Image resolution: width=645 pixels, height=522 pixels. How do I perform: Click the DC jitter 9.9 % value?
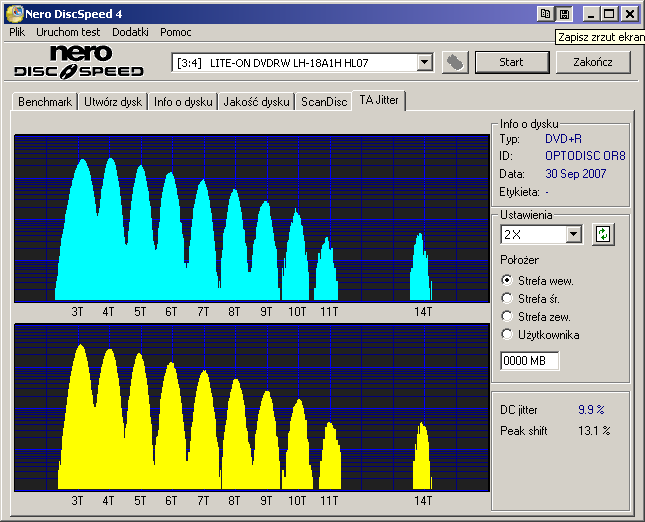click(x=591, y=410)
